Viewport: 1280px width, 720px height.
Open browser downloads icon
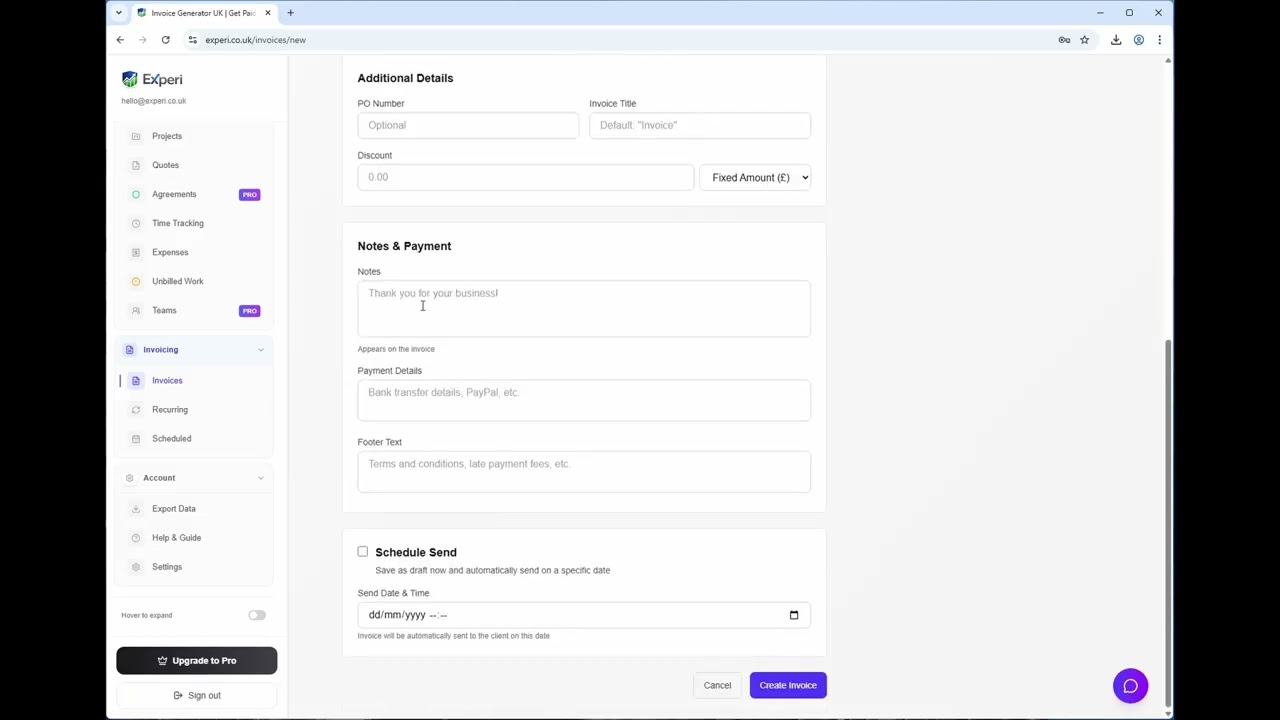coord(1116,40)
